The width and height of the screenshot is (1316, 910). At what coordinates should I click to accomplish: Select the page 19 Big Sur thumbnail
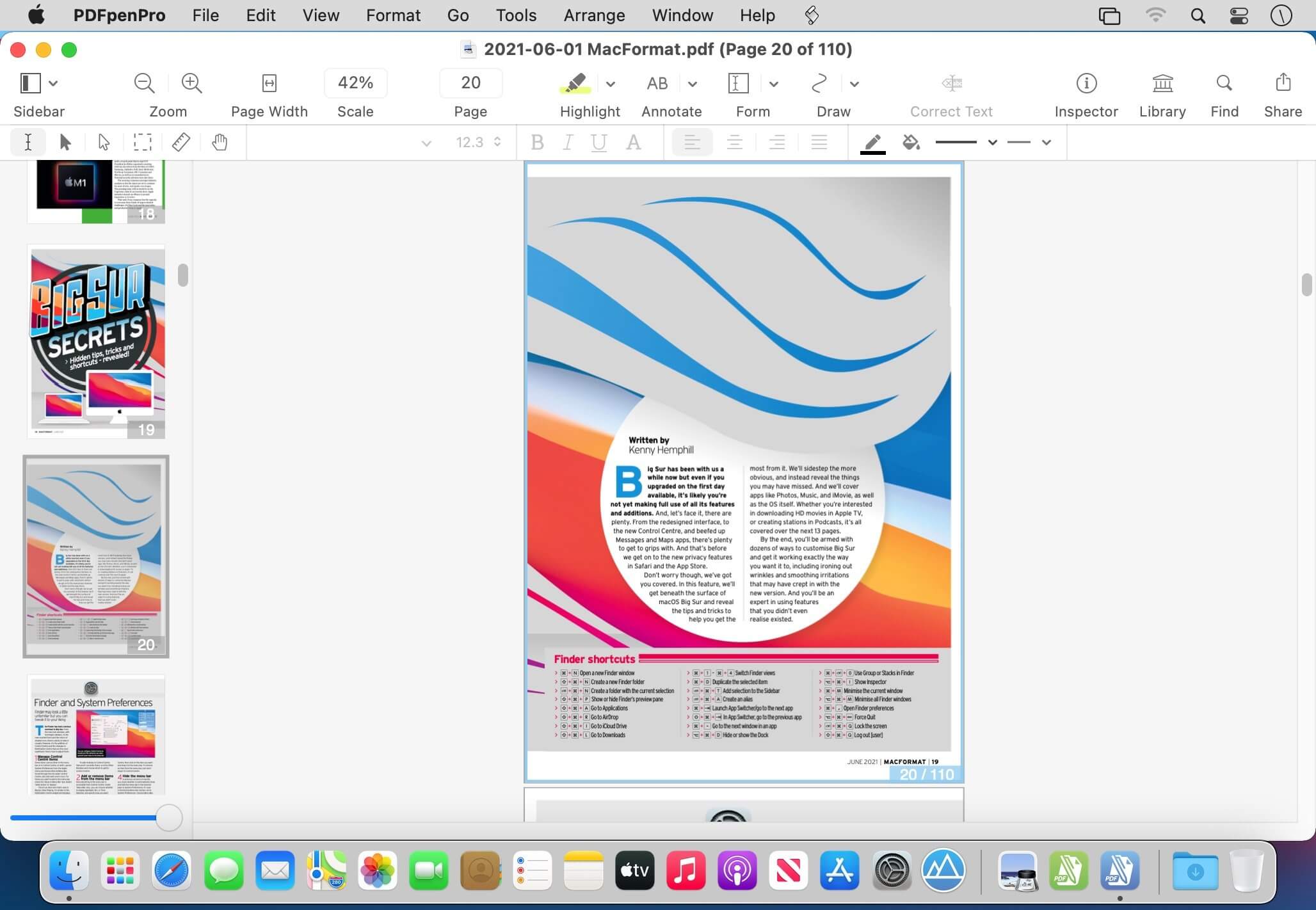(x=96, y=342)
